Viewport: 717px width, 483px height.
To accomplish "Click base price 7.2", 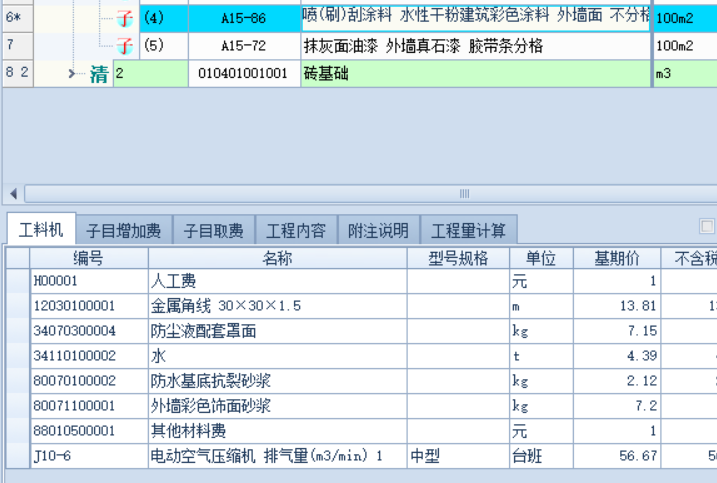I will pyautogui.click(x=617, y=406).
